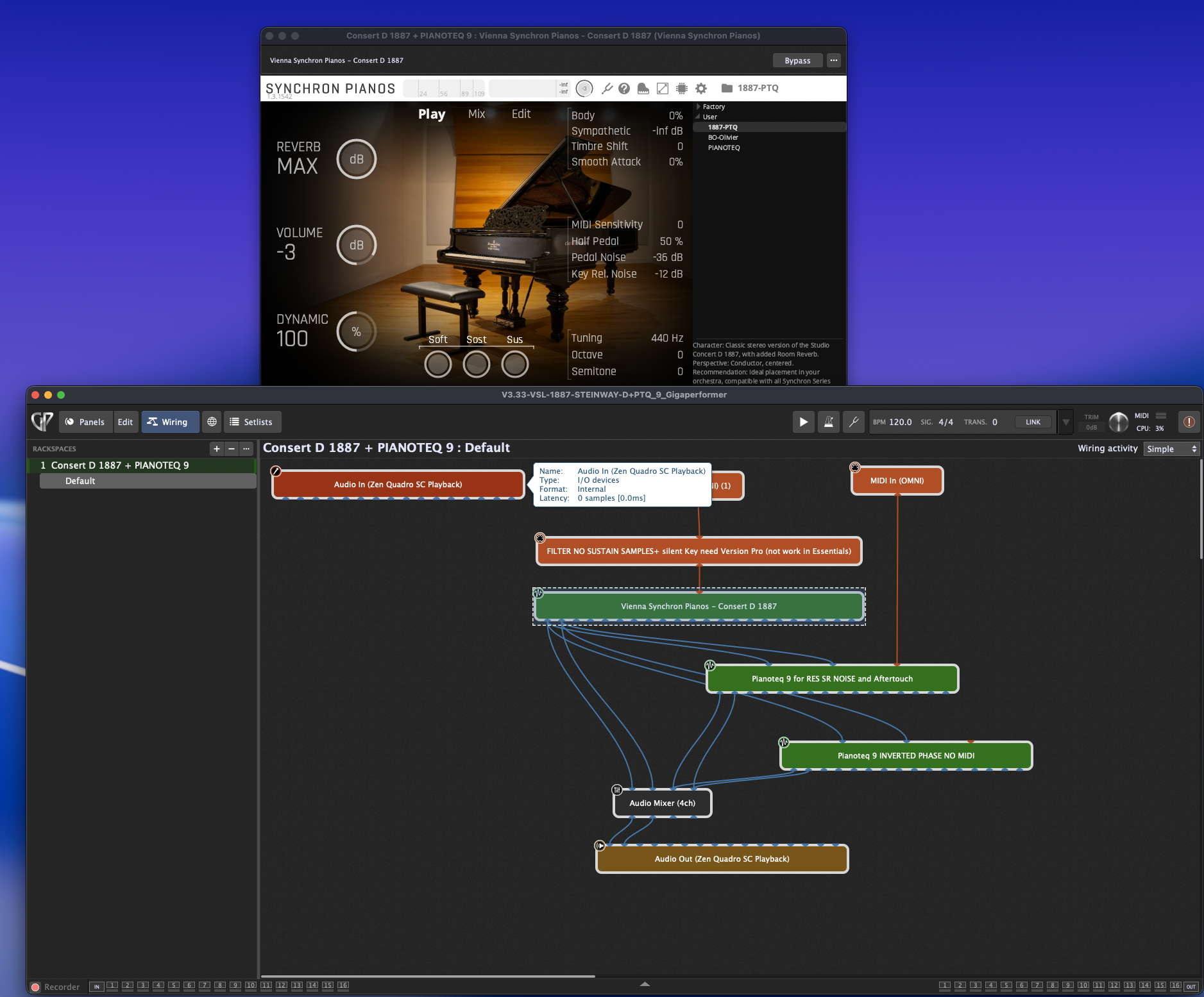Open Synchron Pianos tuning fork icon
The image size is (1204, 997).
tap(607, 88)
